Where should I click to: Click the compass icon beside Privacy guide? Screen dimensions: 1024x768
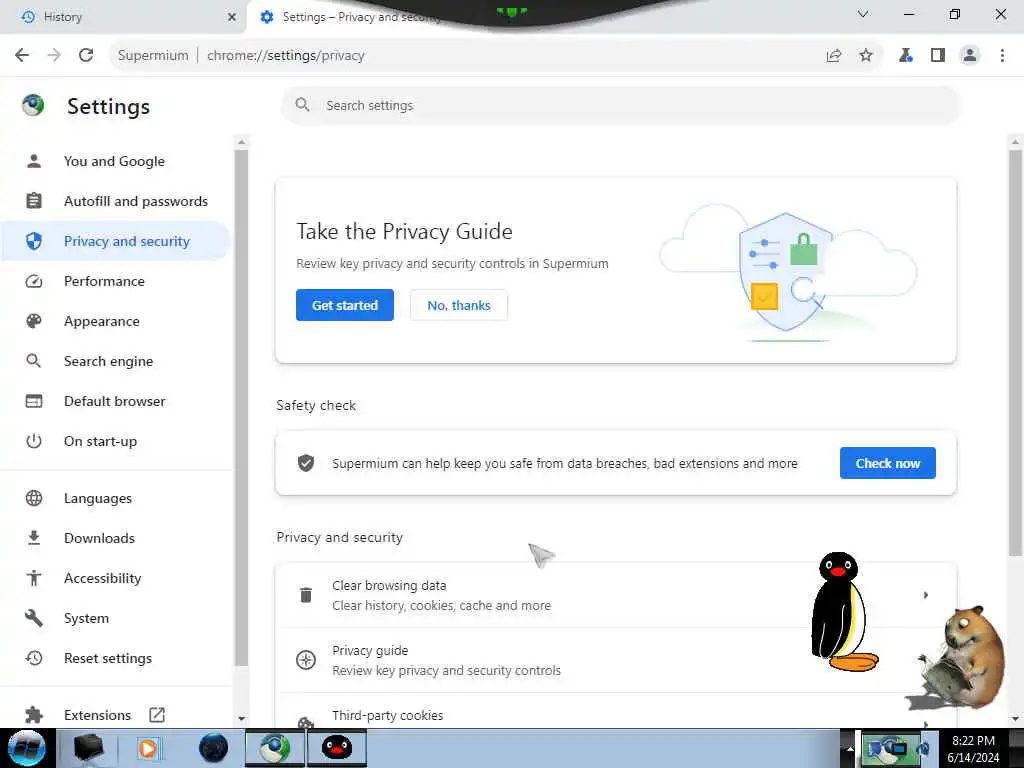pos(306,660)
